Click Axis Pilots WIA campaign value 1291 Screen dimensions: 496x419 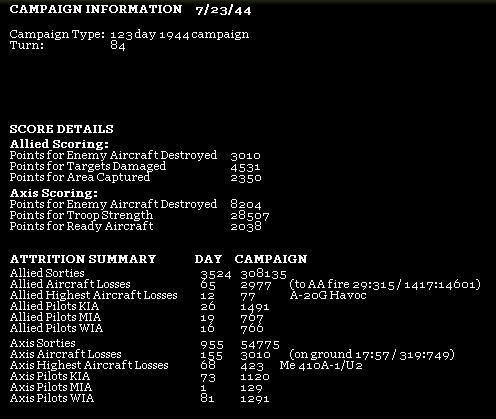coord(255,399)
